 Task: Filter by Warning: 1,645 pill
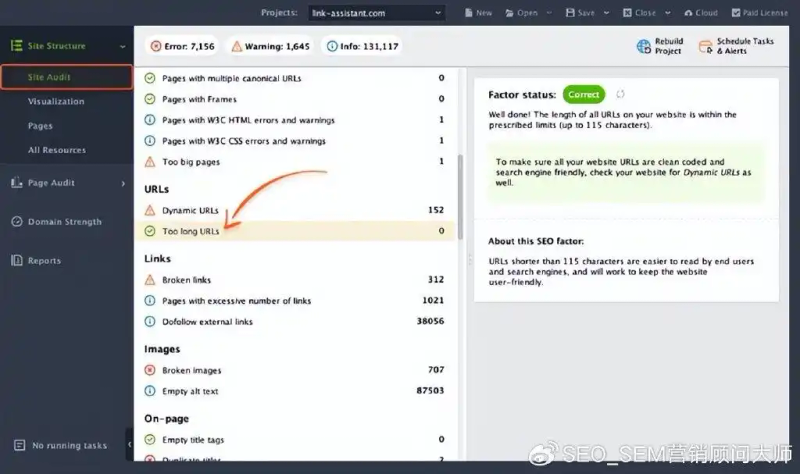[270, 46]
